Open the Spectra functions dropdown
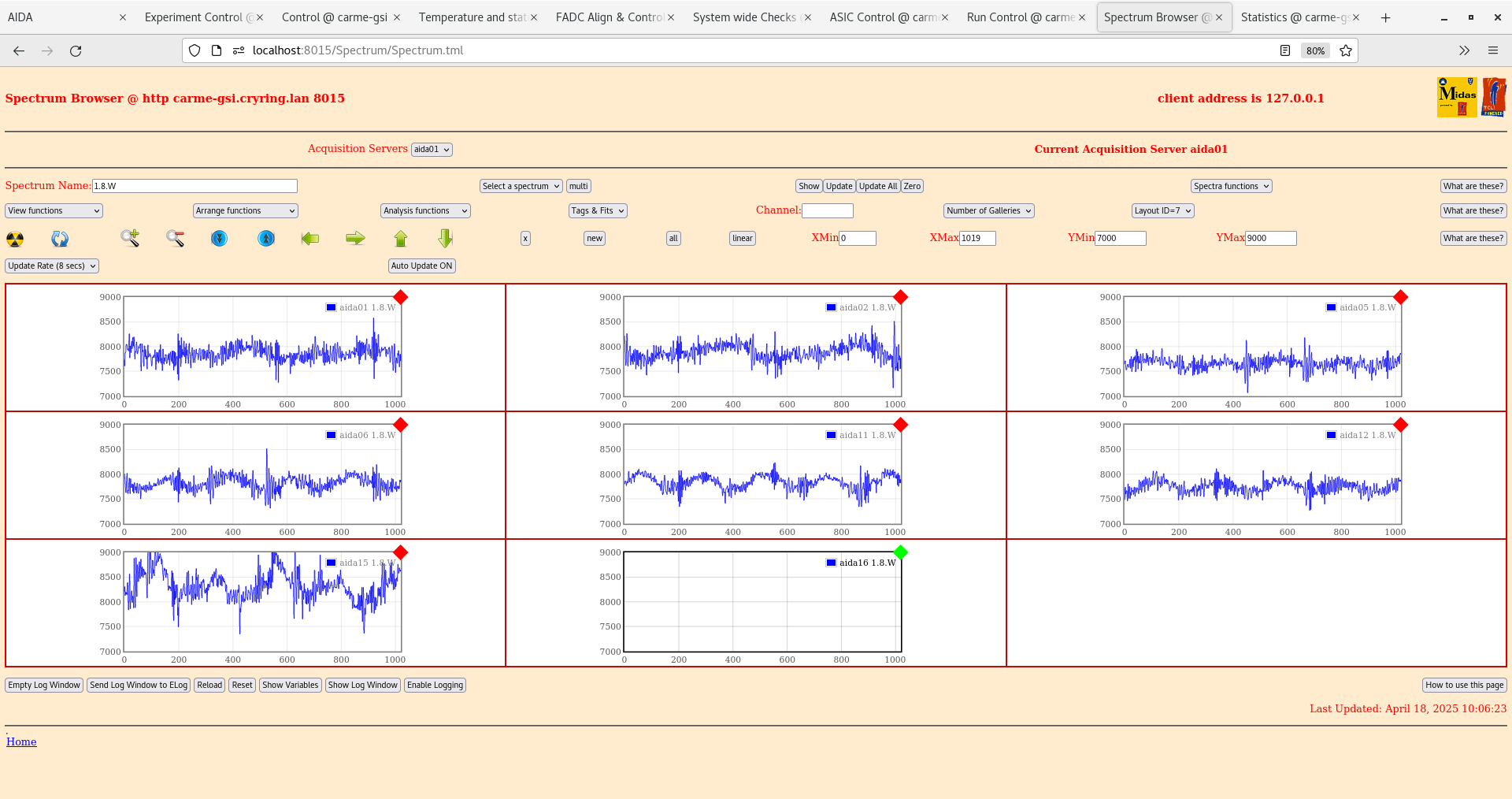Viewport: 1512px width, 799px height. pos(1232,186)
